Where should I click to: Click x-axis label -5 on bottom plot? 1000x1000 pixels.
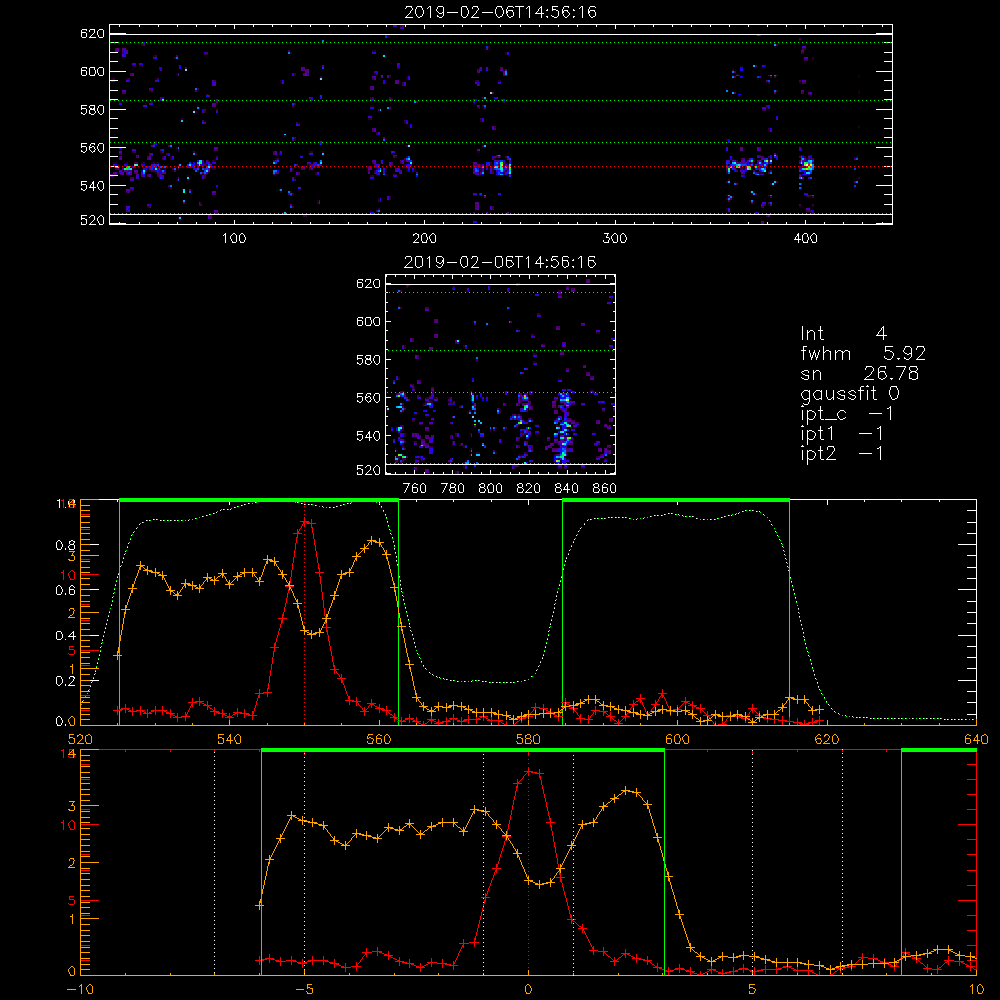[304, 990]
